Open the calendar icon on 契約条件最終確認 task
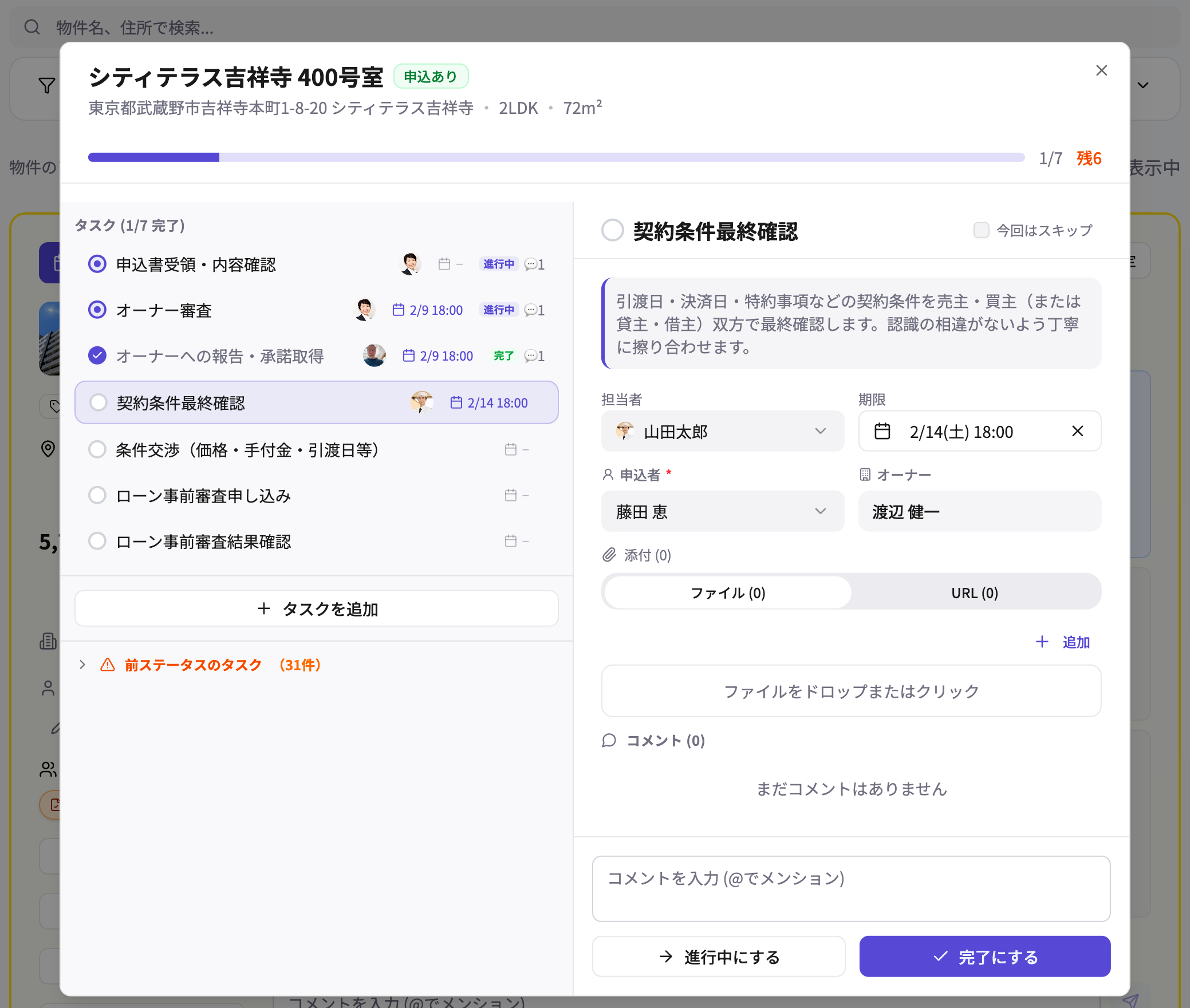This screenshot has width=1190, height=1008. click(x=455, y=402)
